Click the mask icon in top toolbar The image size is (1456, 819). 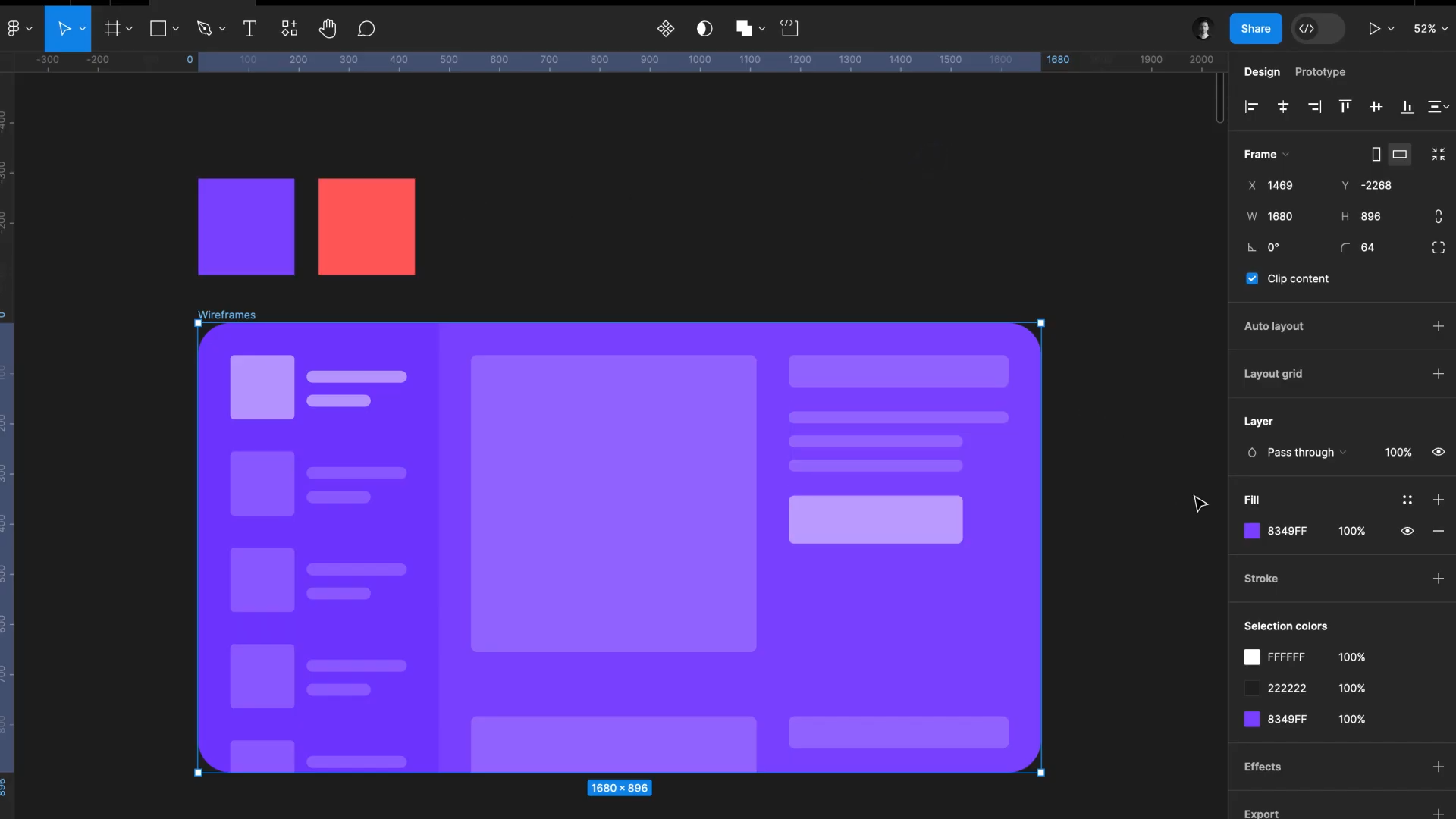point(704,29)
